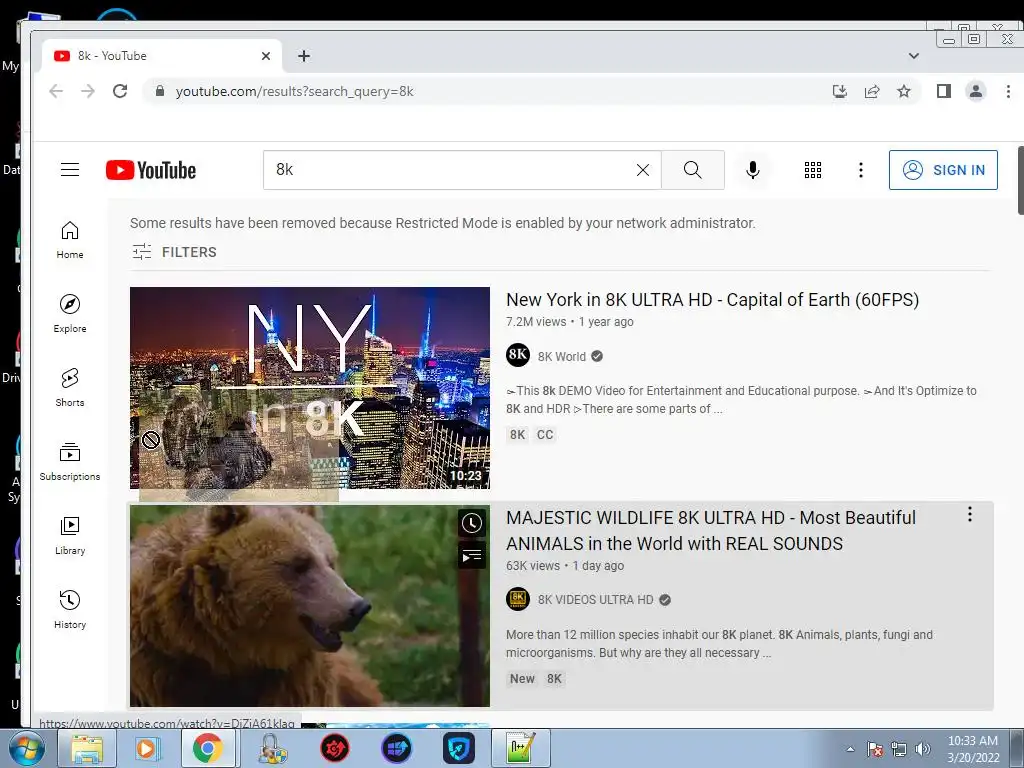Viewport: 1024px width, 768px height.
Task: Go back in Chrome
Action: pos(56,91)
